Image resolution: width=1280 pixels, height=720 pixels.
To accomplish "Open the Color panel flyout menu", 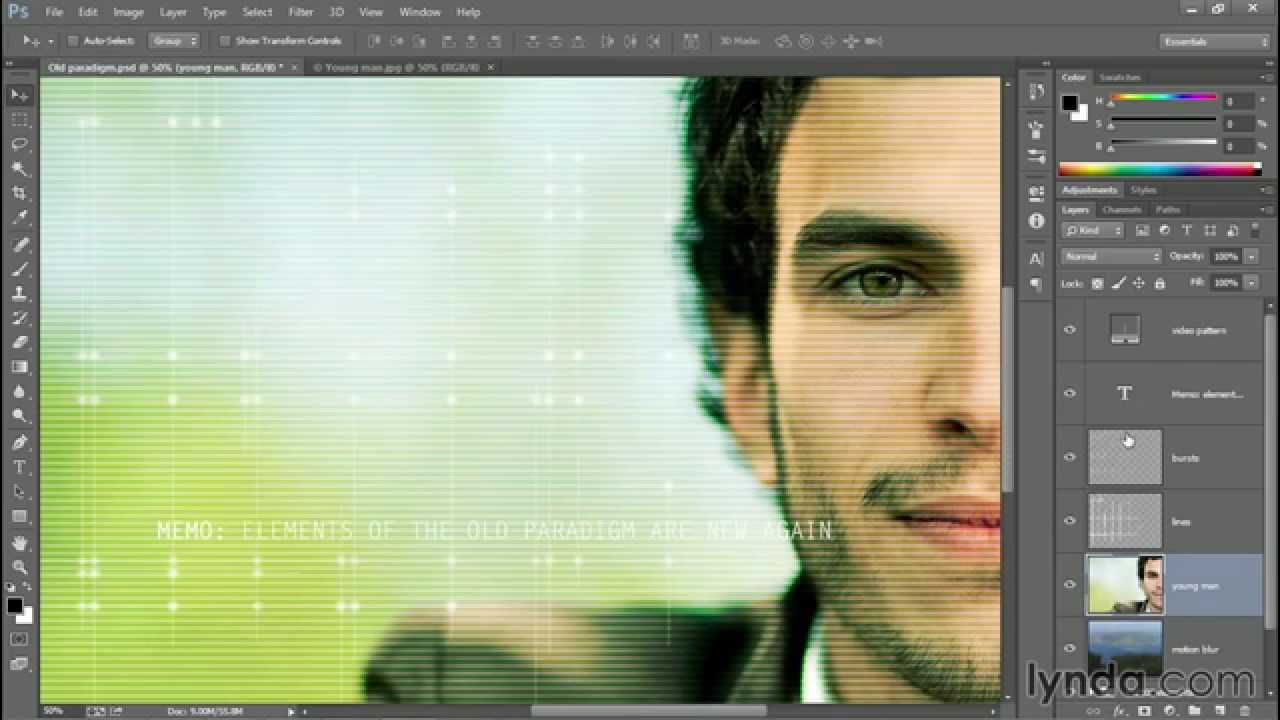I will 1267,78.
